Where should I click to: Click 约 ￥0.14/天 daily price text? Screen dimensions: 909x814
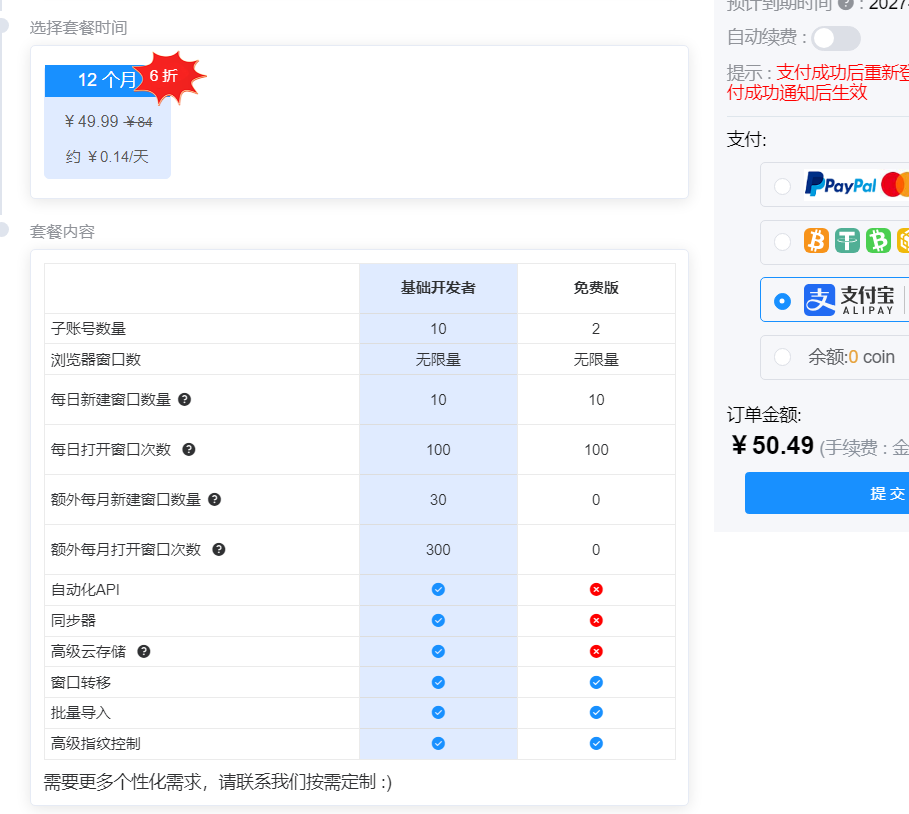pyautogui.click(x=107, y=157)
